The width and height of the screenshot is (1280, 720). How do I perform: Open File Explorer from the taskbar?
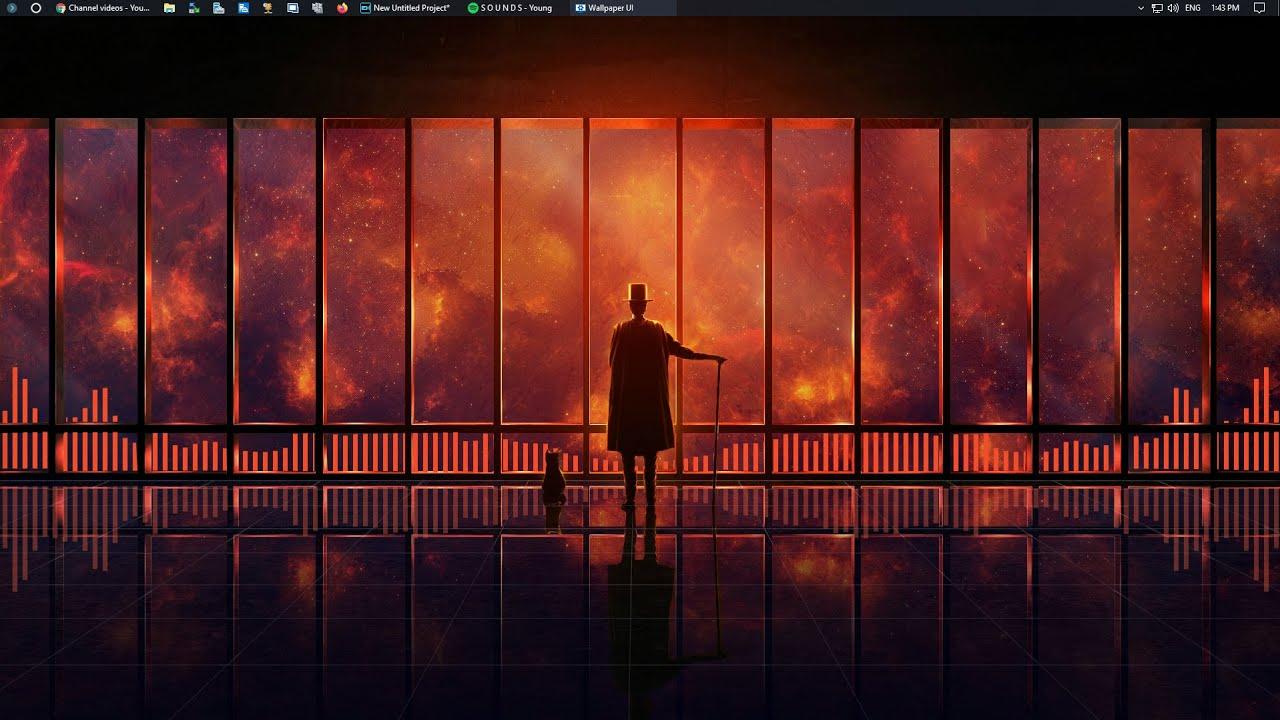click(169, 8)
